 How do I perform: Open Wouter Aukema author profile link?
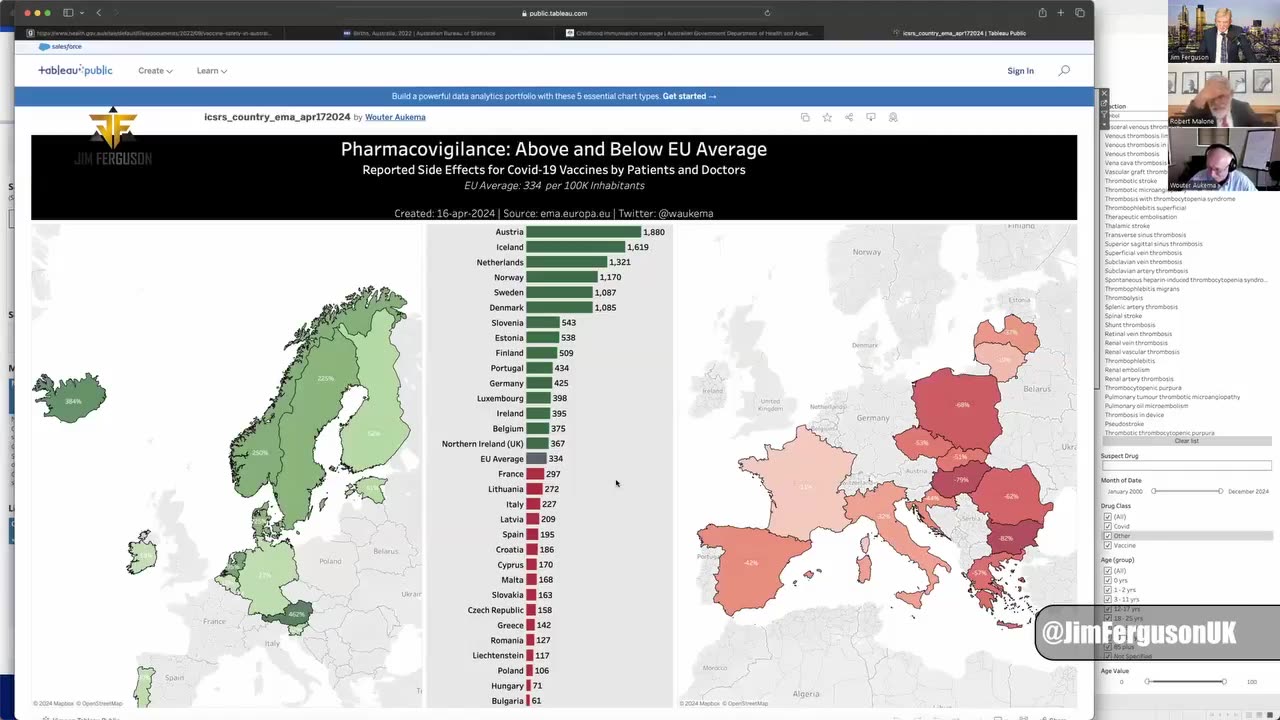coord(395,117)
